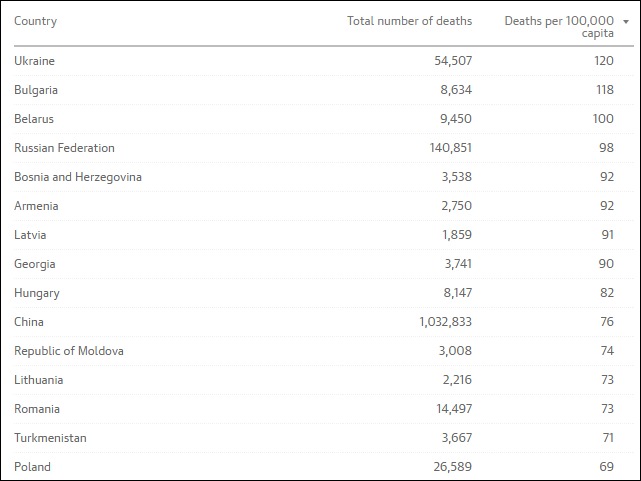This screenshot has height=481, width=641.
Task: Sort by Total number of deaths header
Action: coord(409,21)
